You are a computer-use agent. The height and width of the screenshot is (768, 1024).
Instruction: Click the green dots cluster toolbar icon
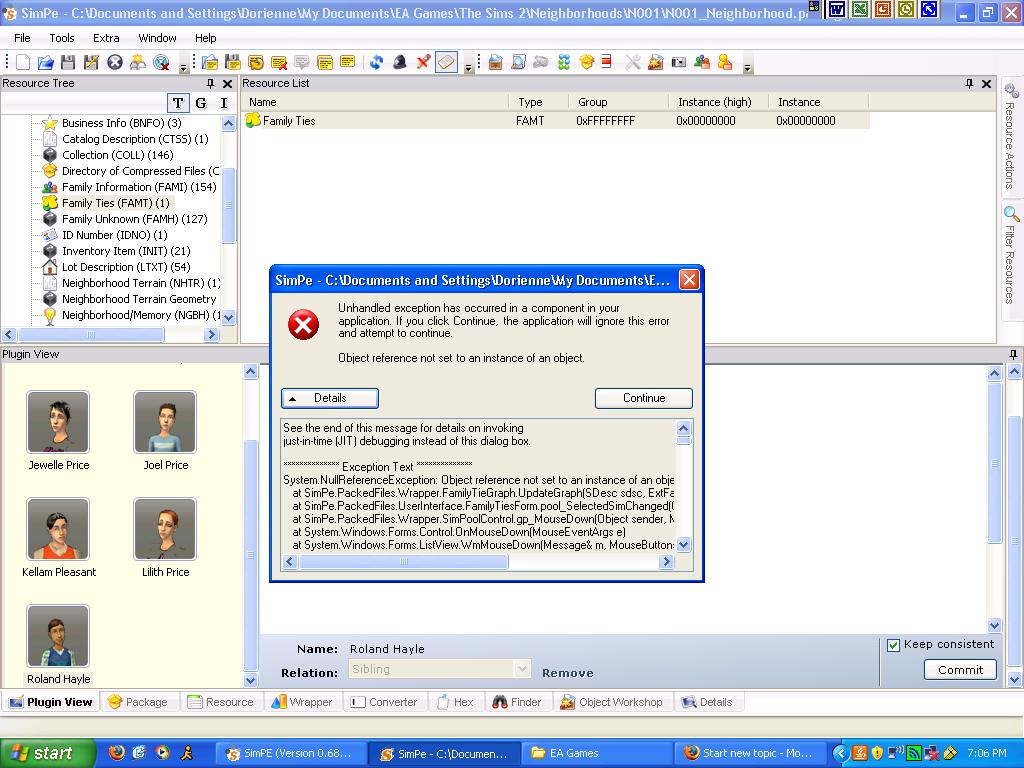[x=564, y=63]
